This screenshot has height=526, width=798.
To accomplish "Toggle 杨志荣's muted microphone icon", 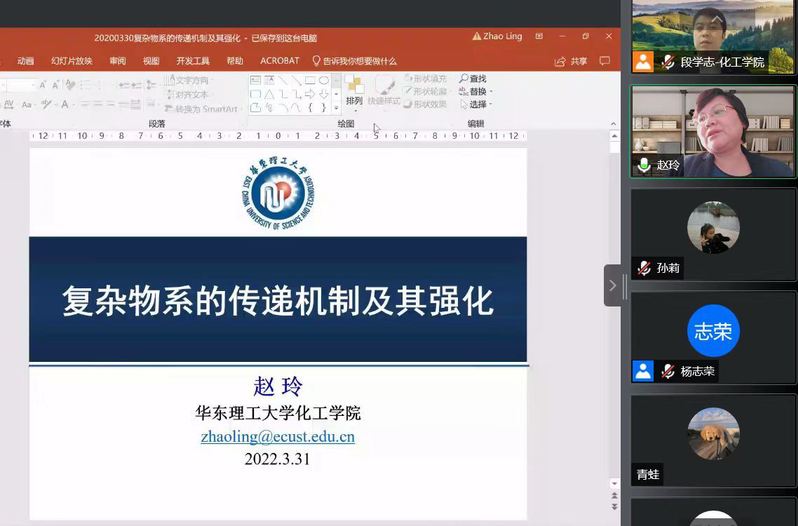I will click(668, 371).
